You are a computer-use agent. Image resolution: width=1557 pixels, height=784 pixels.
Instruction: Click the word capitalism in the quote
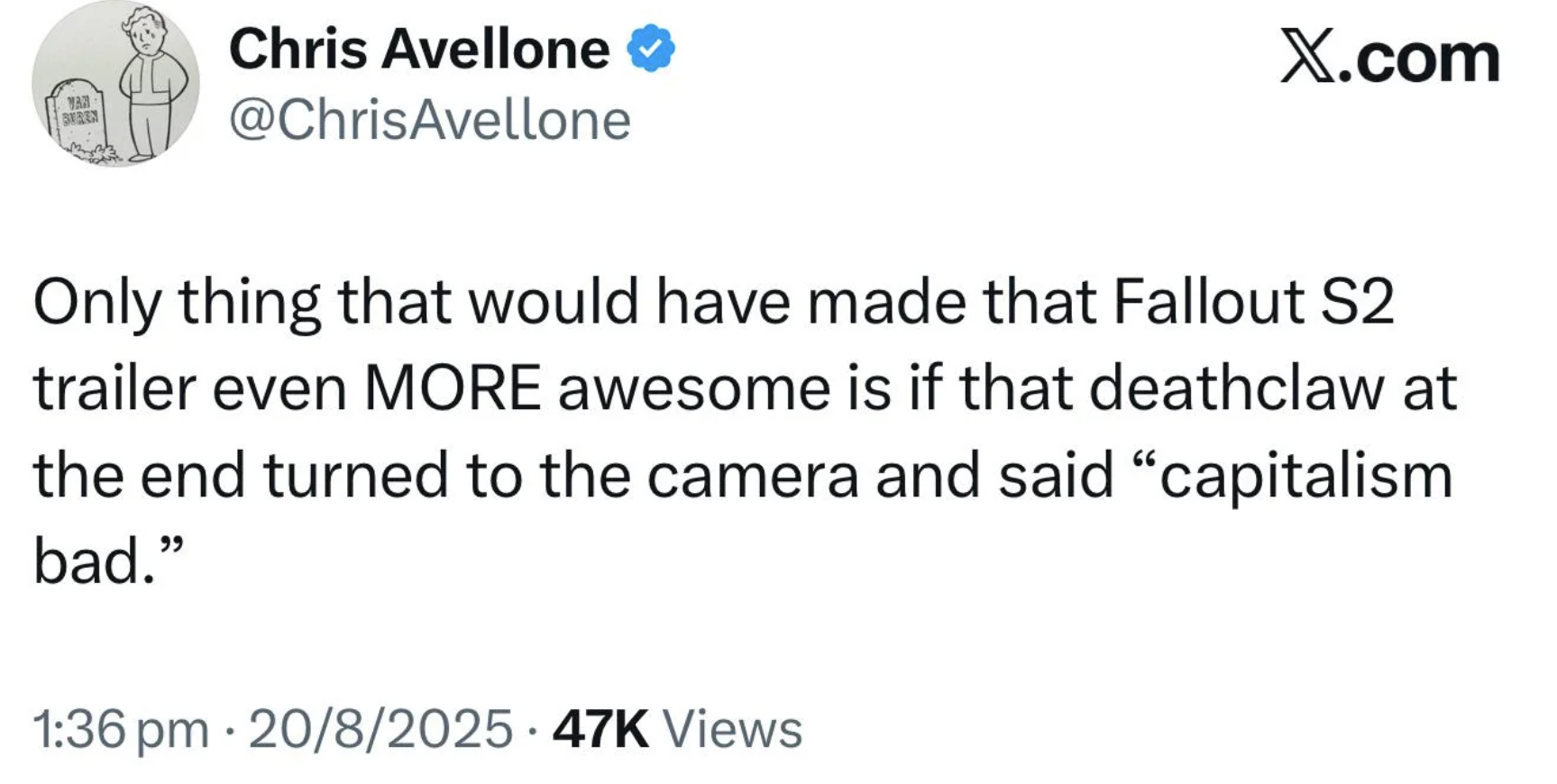pyautogui.click(x=1306, y=477)
